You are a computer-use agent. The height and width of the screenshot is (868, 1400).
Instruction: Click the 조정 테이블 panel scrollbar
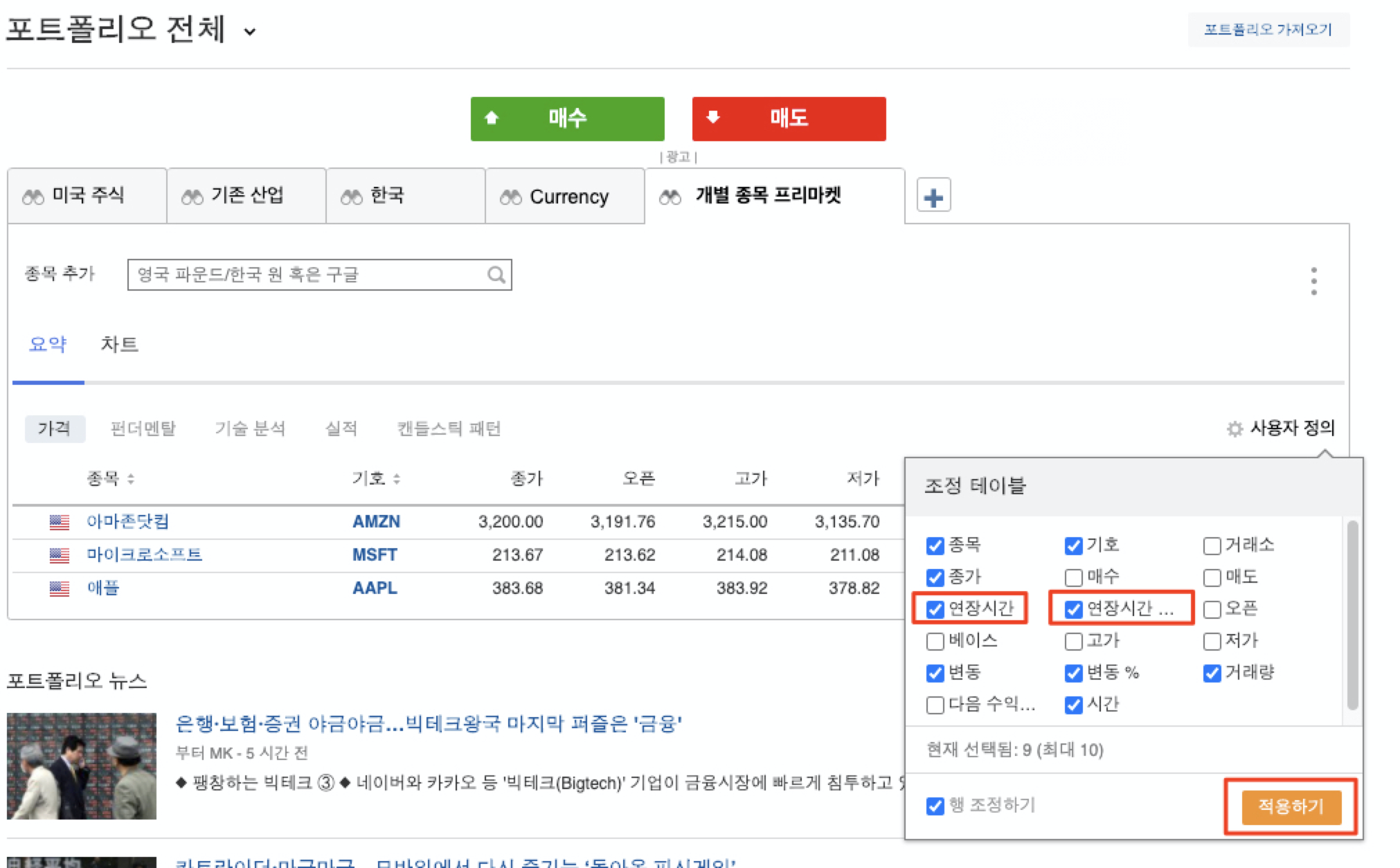click(x=1352, y=616)
